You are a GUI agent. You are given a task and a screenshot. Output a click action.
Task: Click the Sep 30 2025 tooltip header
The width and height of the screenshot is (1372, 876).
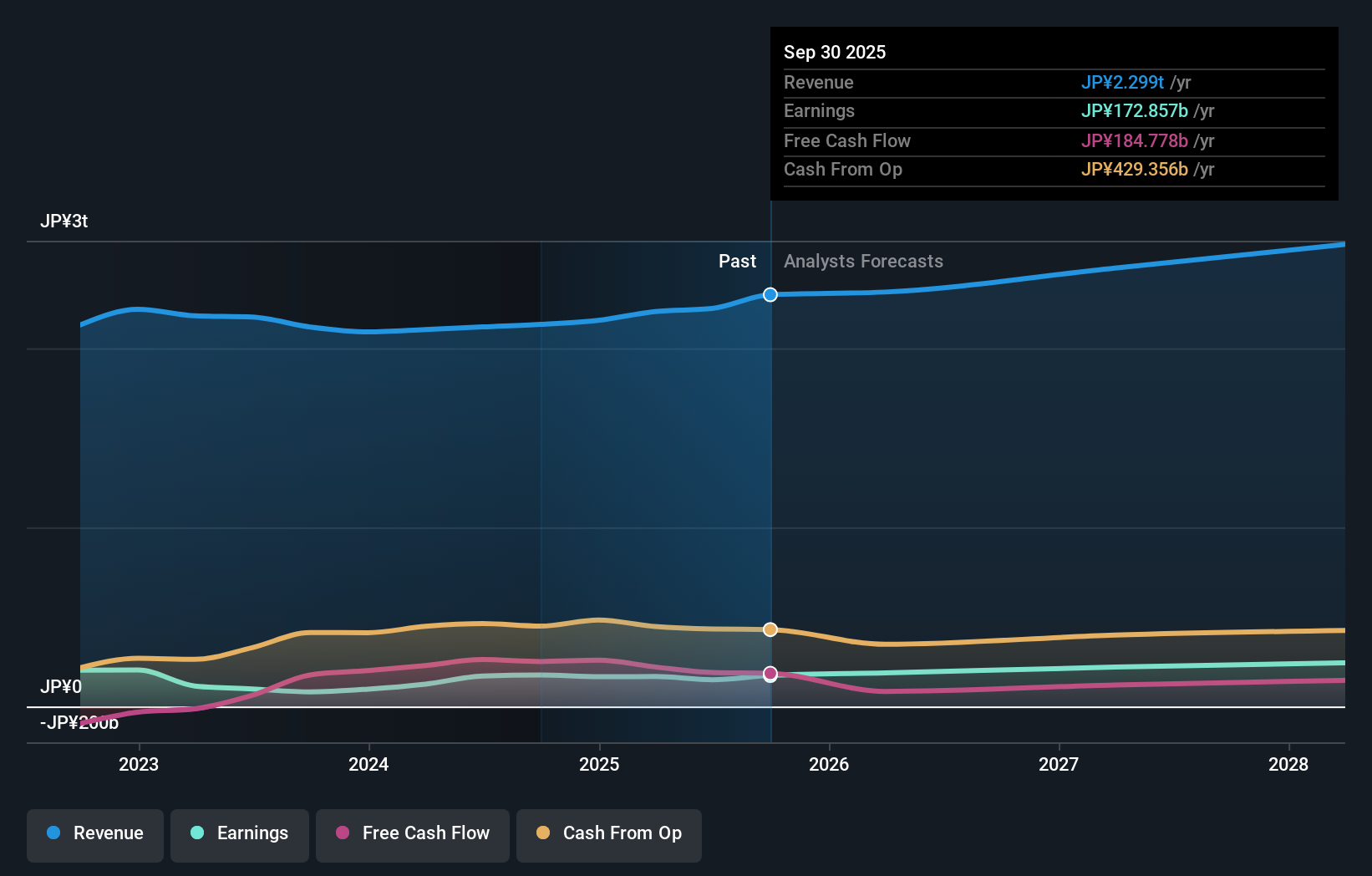pos(835,52)
